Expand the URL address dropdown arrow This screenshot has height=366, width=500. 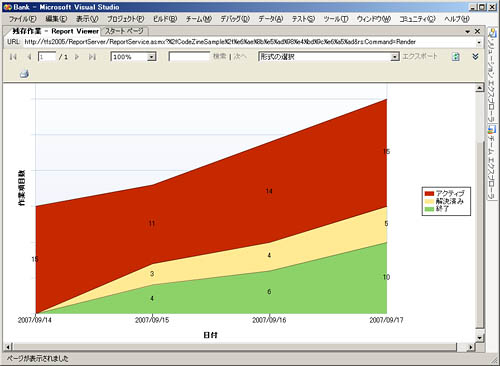coord(479,42)
